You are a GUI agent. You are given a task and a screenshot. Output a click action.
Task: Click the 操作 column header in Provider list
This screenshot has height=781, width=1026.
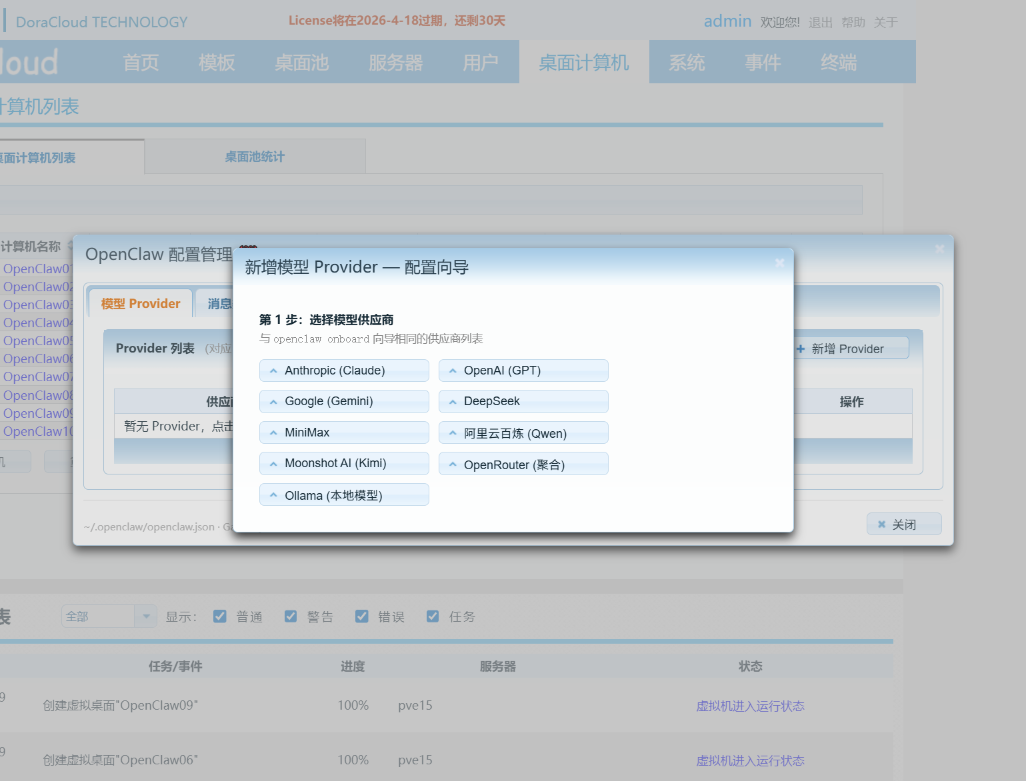(851, 402)
